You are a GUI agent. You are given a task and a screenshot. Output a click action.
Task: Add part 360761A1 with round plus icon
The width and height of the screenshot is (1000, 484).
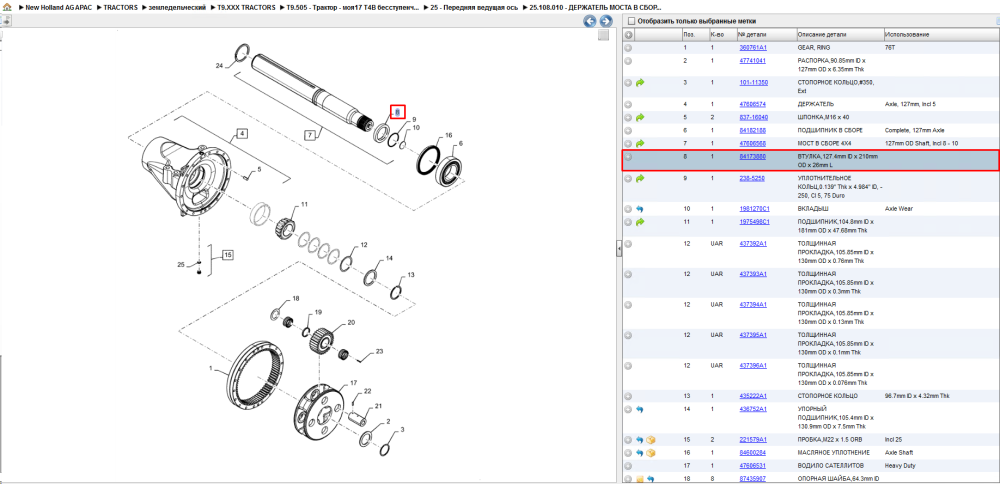628,48
